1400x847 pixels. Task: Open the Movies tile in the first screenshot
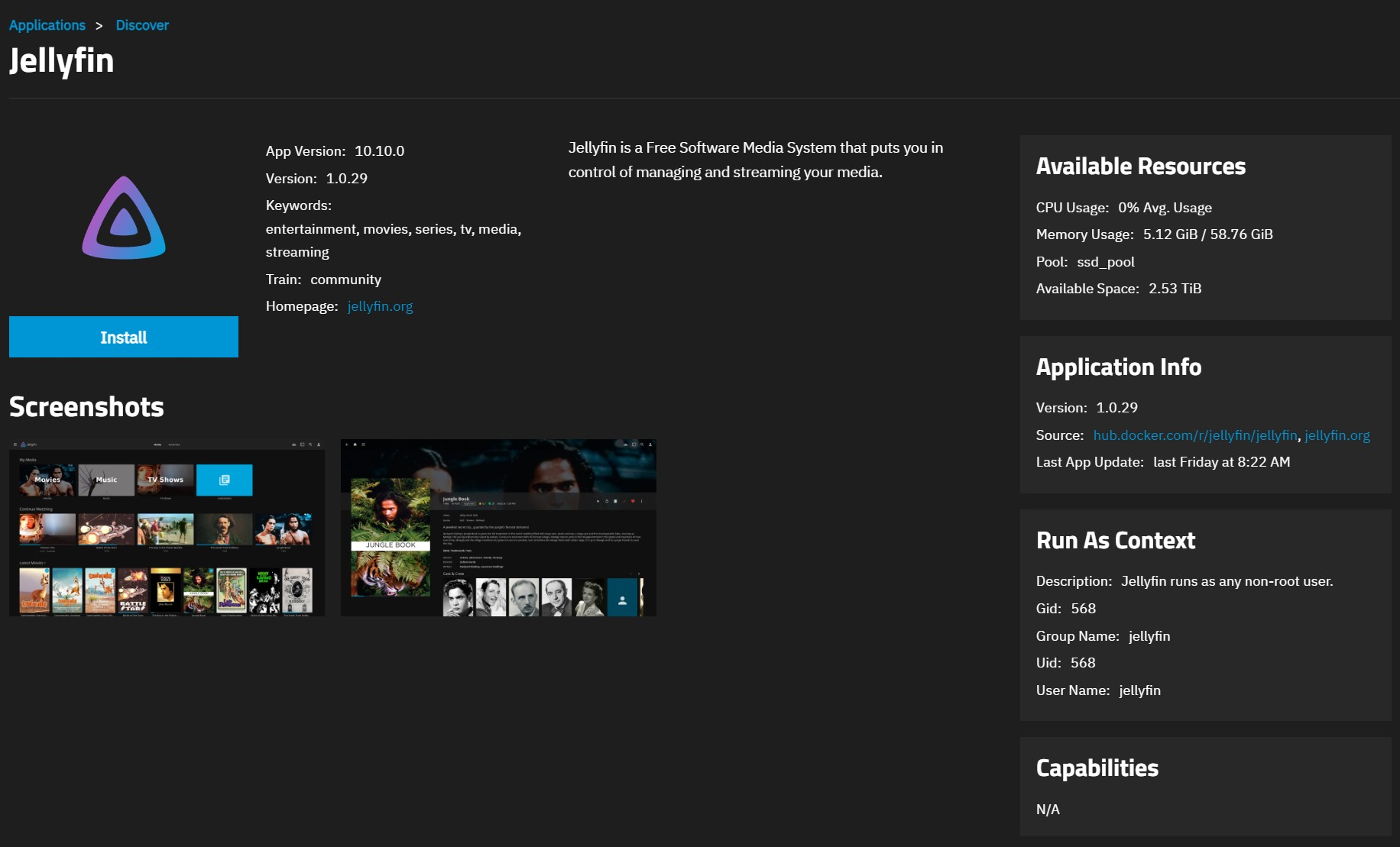[46, 480]
